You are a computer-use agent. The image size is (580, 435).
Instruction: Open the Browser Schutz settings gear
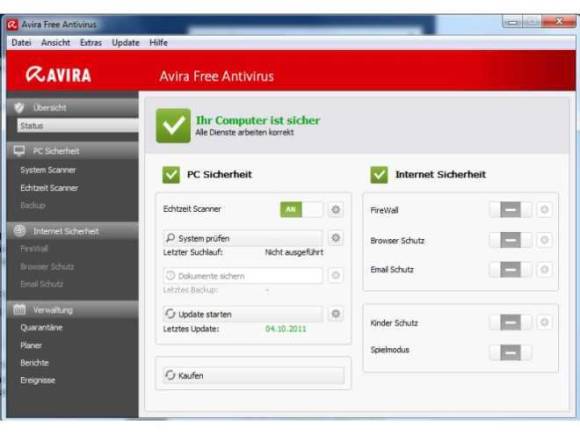pos(544,240)
